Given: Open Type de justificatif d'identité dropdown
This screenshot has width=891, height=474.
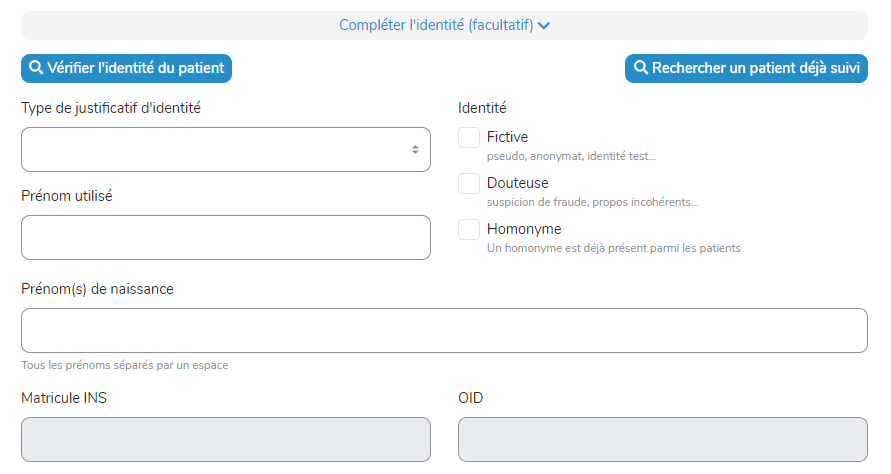Looking at the screenshot, I should [225, 150].
